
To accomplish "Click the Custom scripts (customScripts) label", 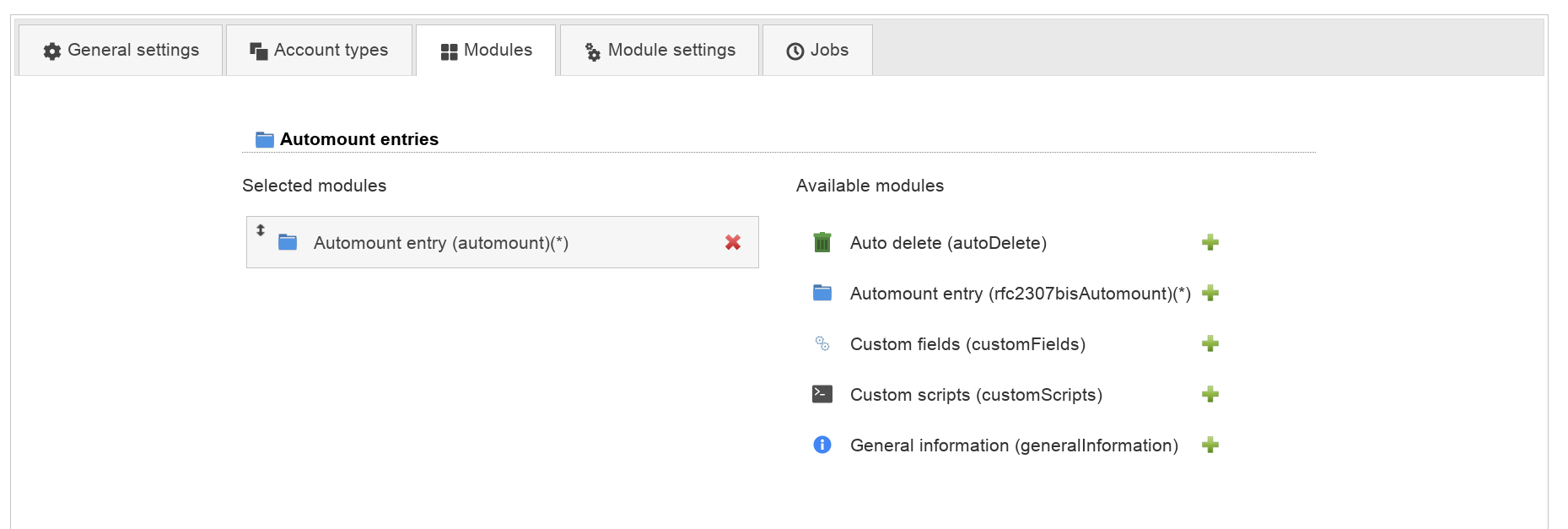I will [976, 395].
